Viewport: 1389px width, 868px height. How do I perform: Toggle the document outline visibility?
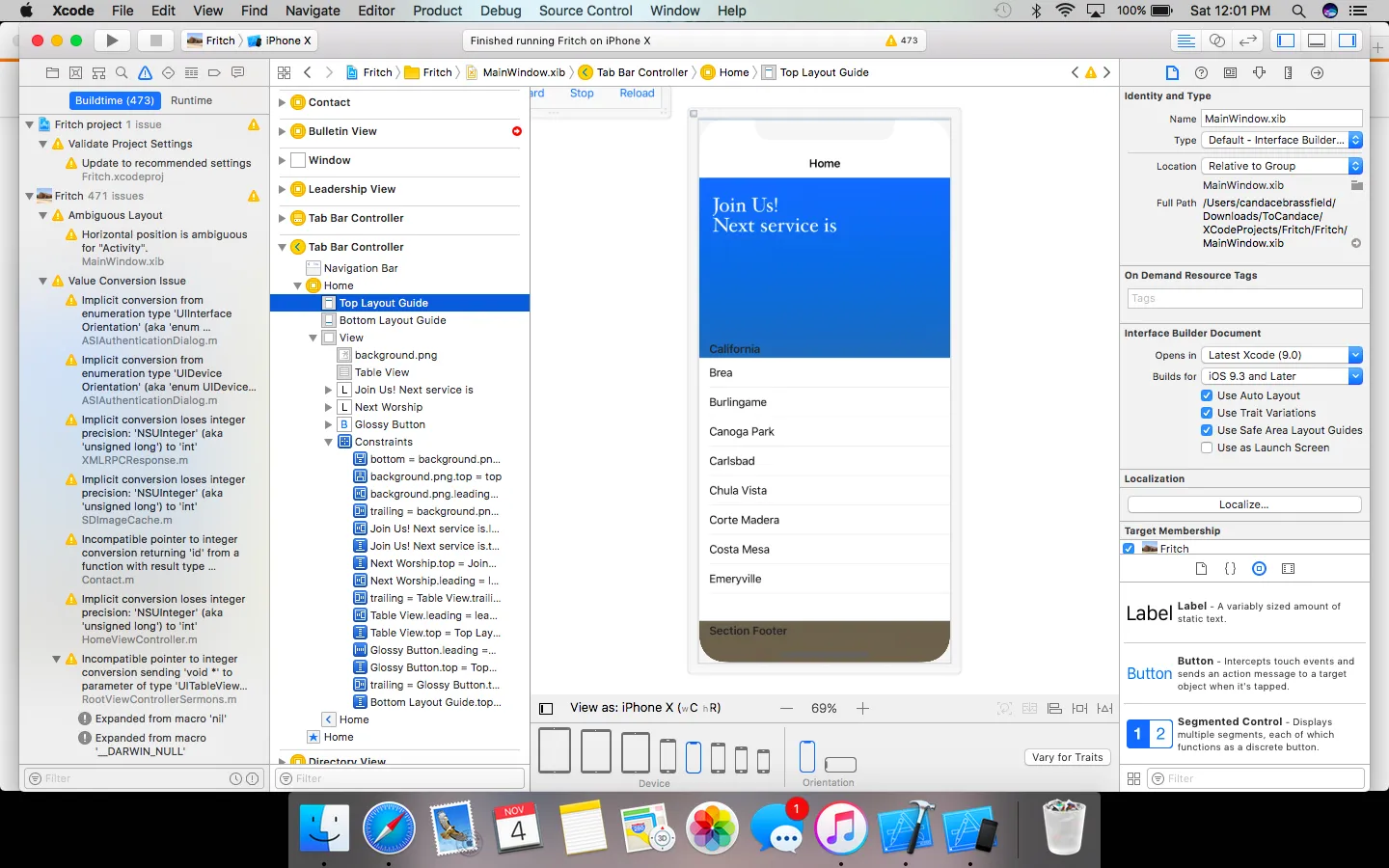coord(546,709)
